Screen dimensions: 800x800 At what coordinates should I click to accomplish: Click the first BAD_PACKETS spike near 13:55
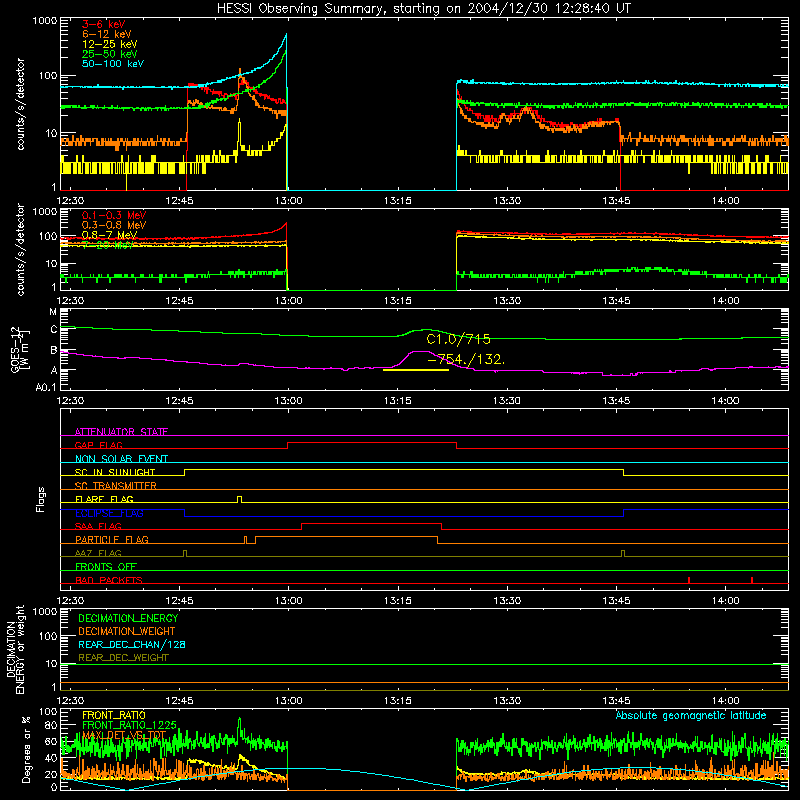tap(689, 580)
